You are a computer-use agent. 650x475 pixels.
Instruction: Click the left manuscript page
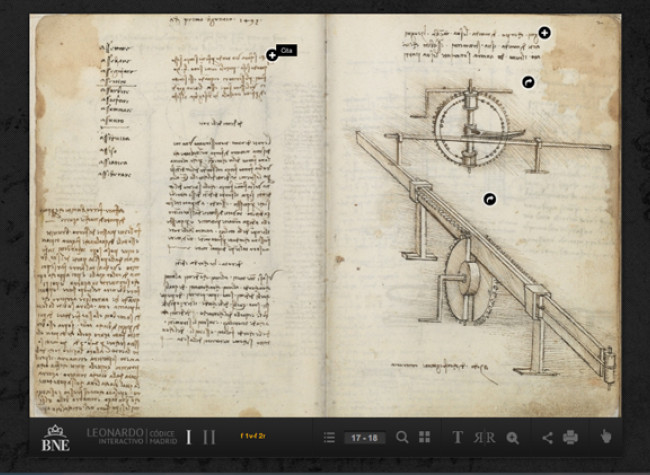(178, 216)
